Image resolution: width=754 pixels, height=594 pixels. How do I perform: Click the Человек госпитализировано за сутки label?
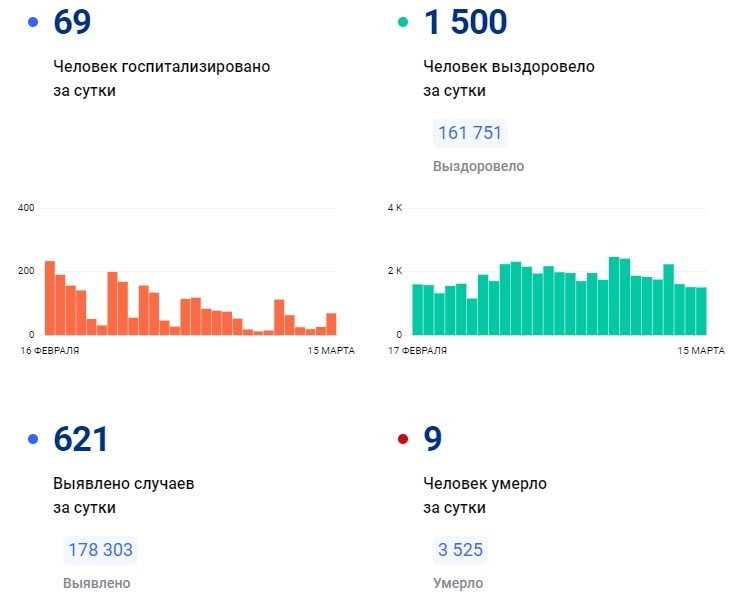162,78
